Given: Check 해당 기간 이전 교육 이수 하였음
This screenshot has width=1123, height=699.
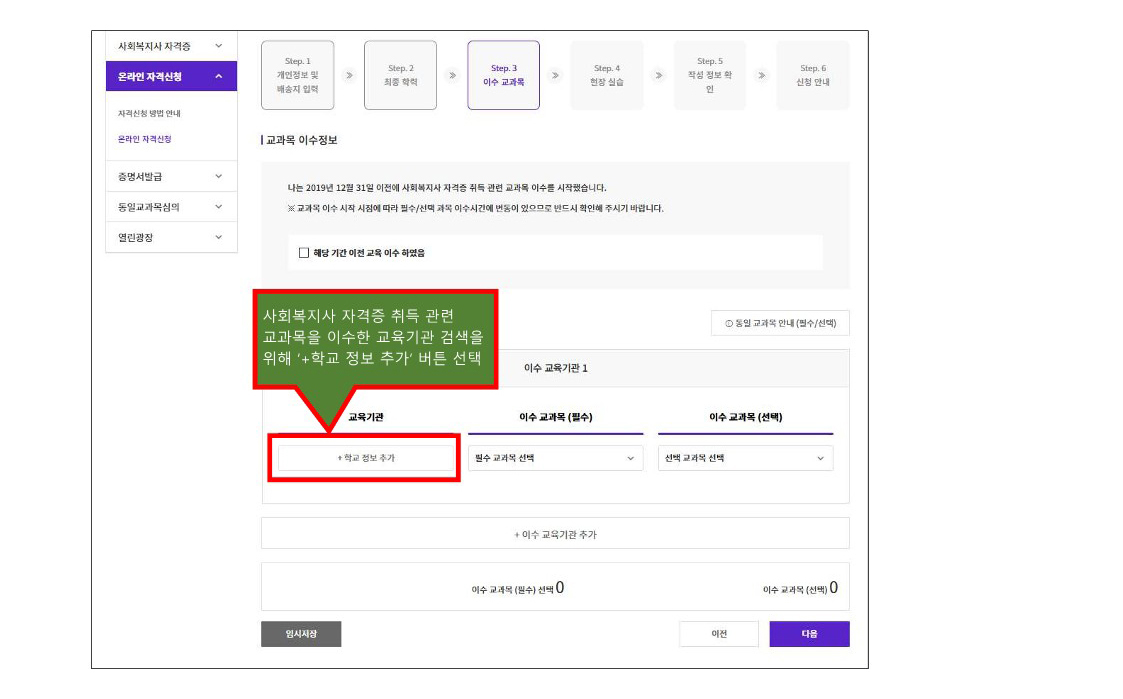Looking at the screenshot, I should (304, 253).
